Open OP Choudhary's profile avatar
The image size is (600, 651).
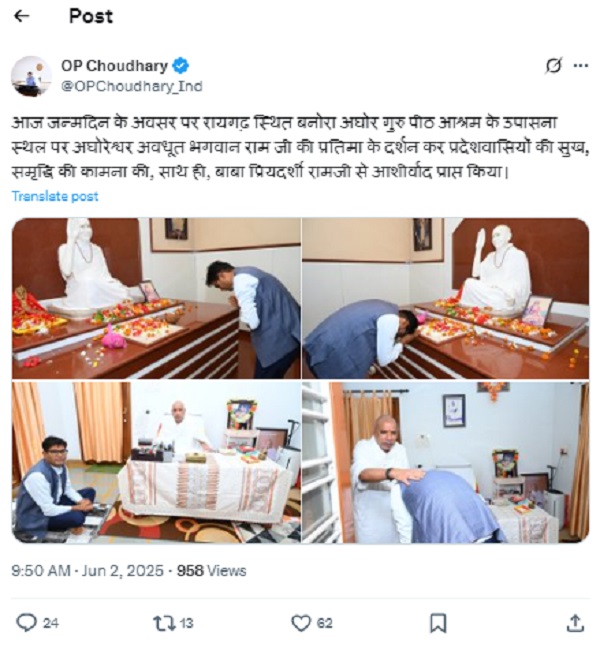click(x=31, y=76)
